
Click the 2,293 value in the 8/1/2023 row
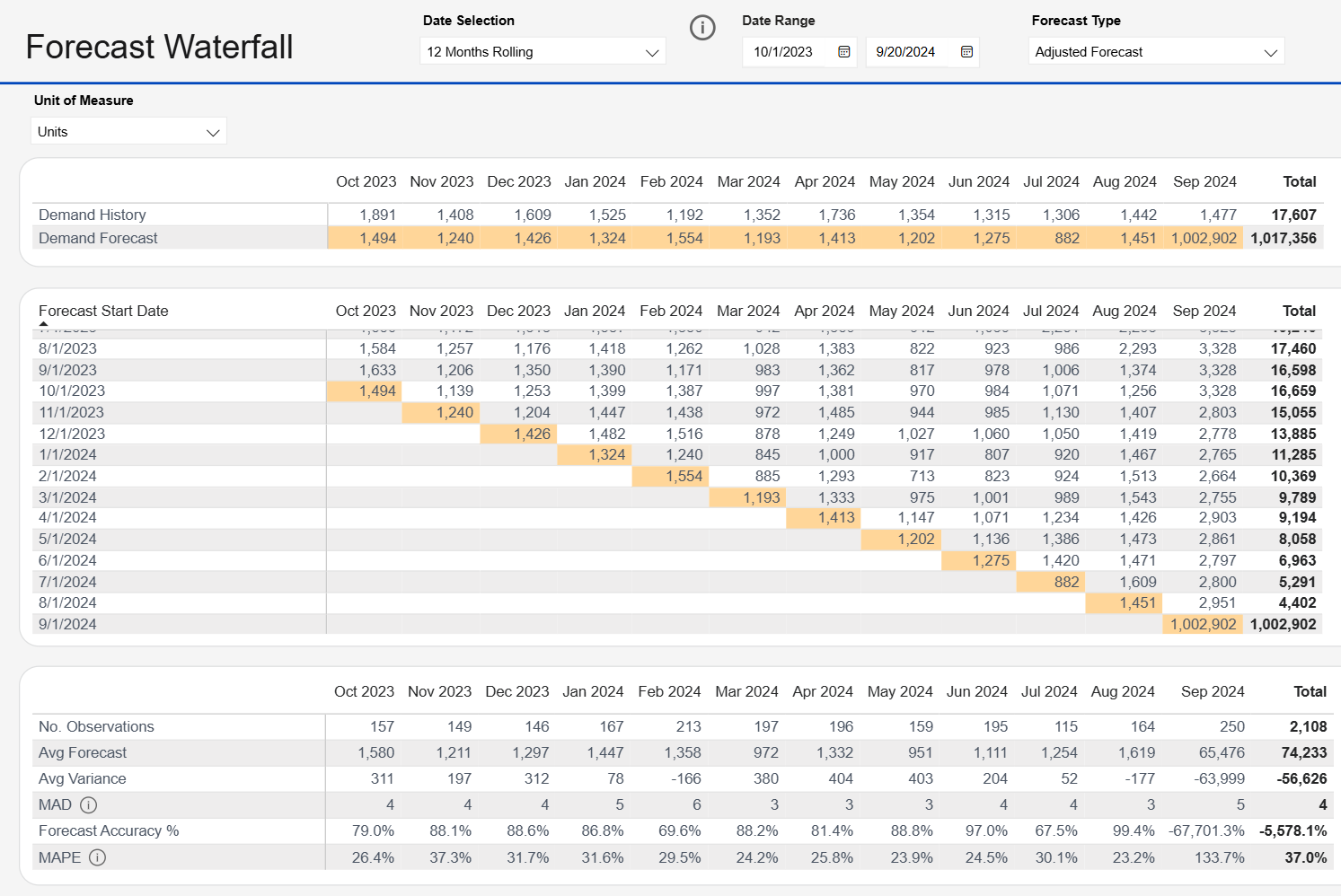coord(1138,348)
